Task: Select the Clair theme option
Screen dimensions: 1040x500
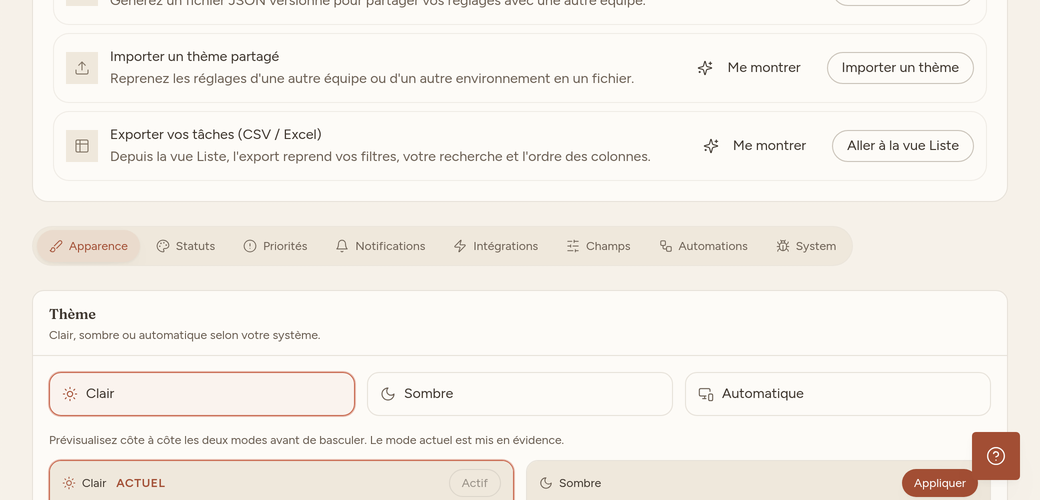Action: tap(202, 394)
